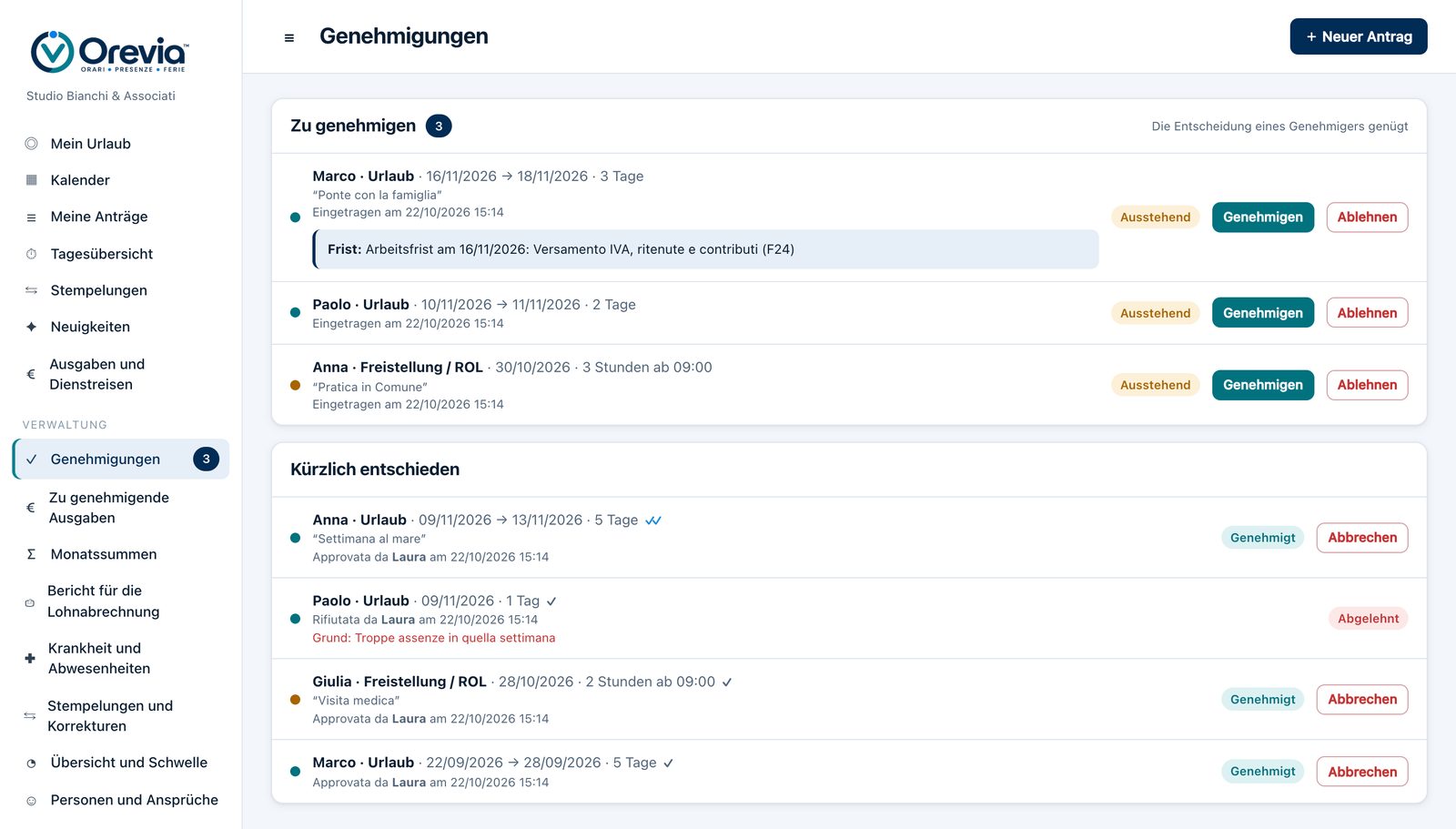The width and height of the screenshot is (1456, 829).
Task: Click the Meine Anträge list icon
Action: click(31, 217)
